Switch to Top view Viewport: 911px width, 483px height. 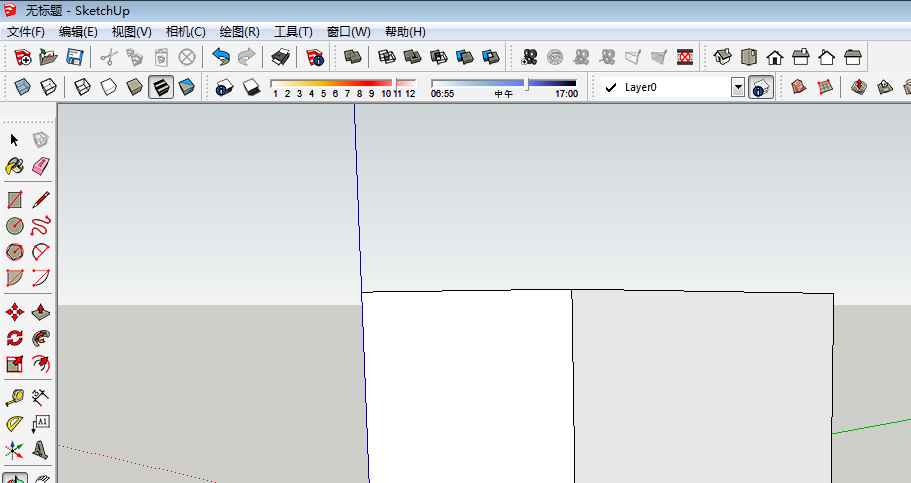coord(749,57)
